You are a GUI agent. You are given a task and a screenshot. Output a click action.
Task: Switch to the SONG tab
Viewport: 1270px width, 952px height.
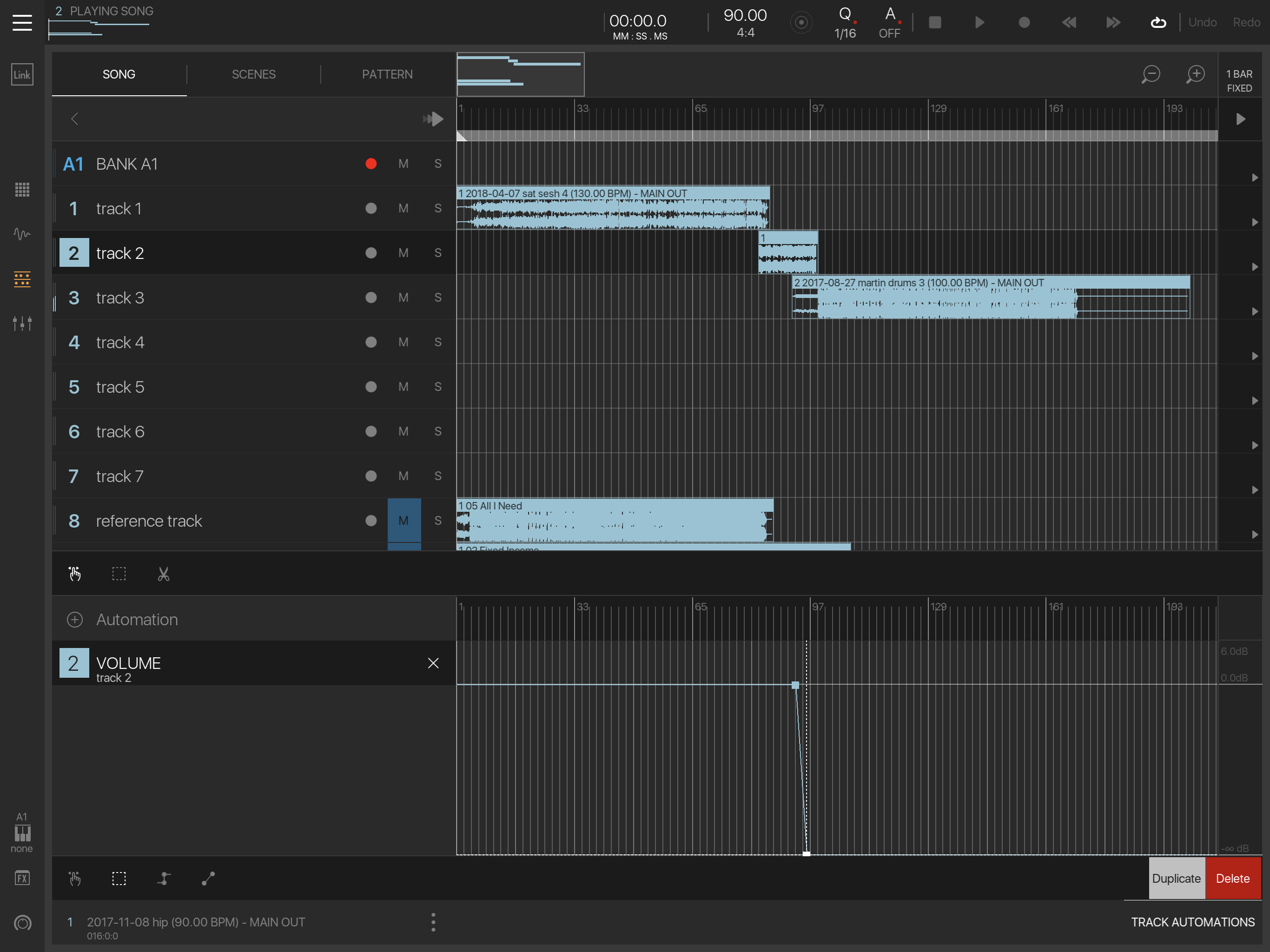pos(119,75)
